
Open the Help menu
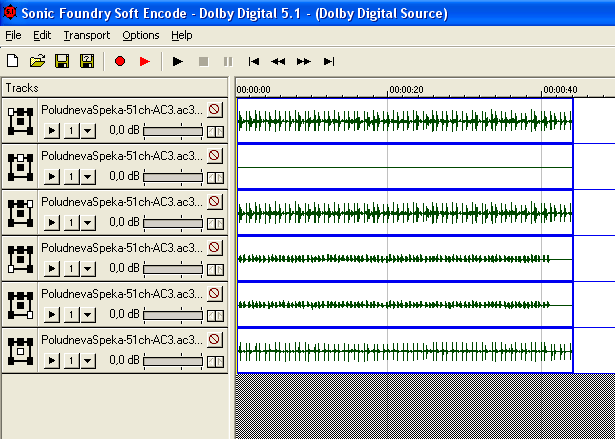182,35
